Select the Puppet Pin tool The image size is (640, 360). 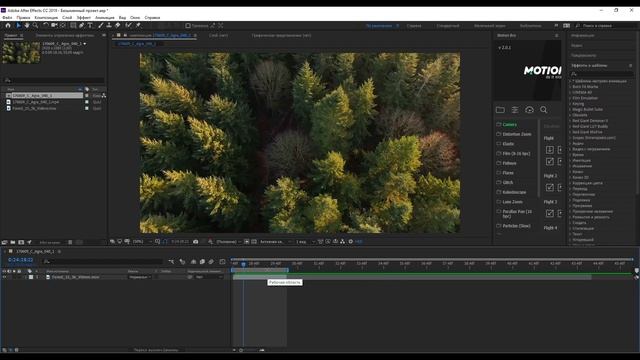pos(138,25)
